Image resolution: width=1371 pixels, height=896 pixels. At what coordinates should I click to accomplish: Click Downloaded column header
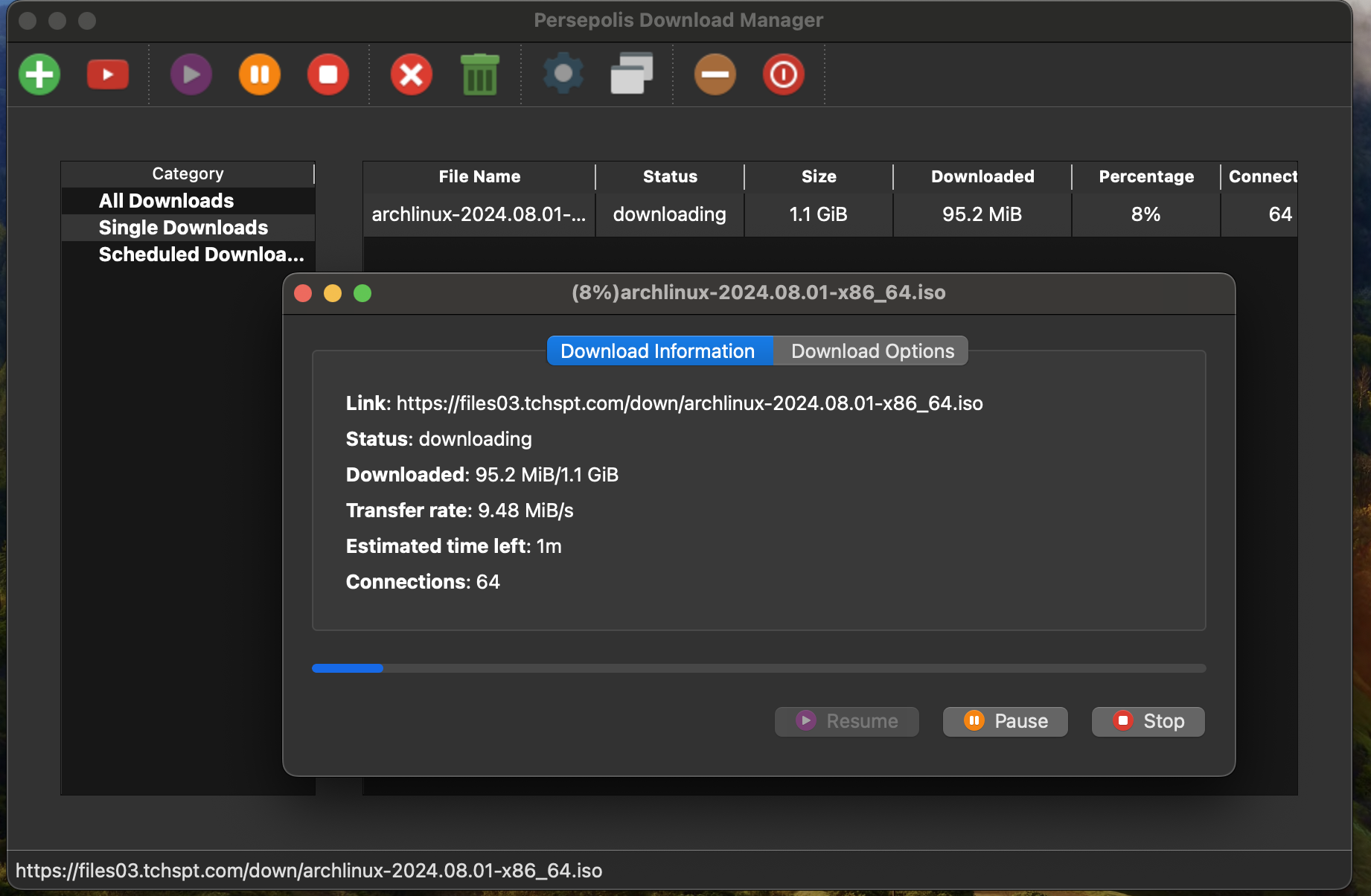click(x=982, y=177)
